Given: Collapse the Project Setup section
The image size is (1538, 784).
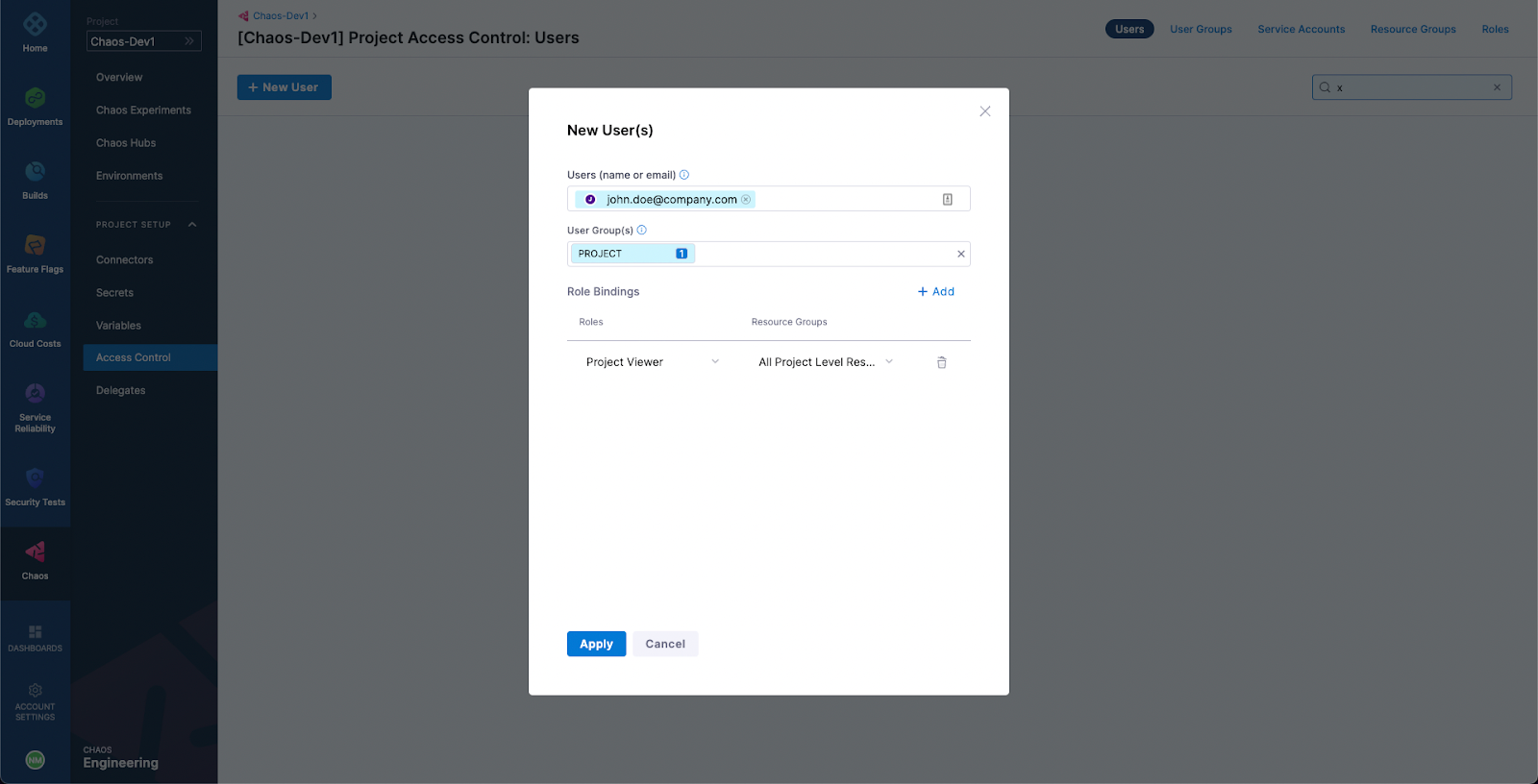Looking at the screenshot, I should (x=192, y=225).
